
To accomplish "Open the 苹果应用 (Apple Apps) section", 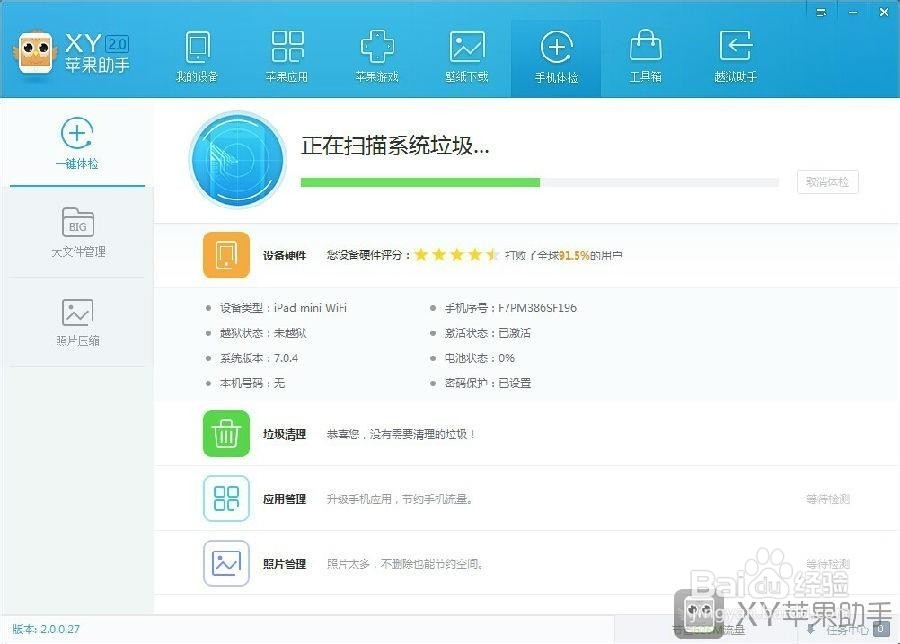I will [x=288, y=55].
